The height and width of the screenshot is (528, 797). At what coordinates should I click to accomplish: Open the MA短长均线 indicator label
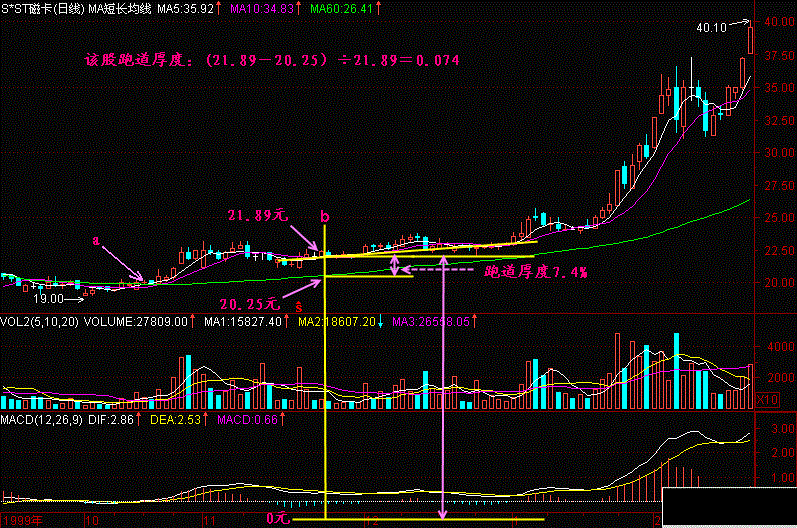[122, 7]
